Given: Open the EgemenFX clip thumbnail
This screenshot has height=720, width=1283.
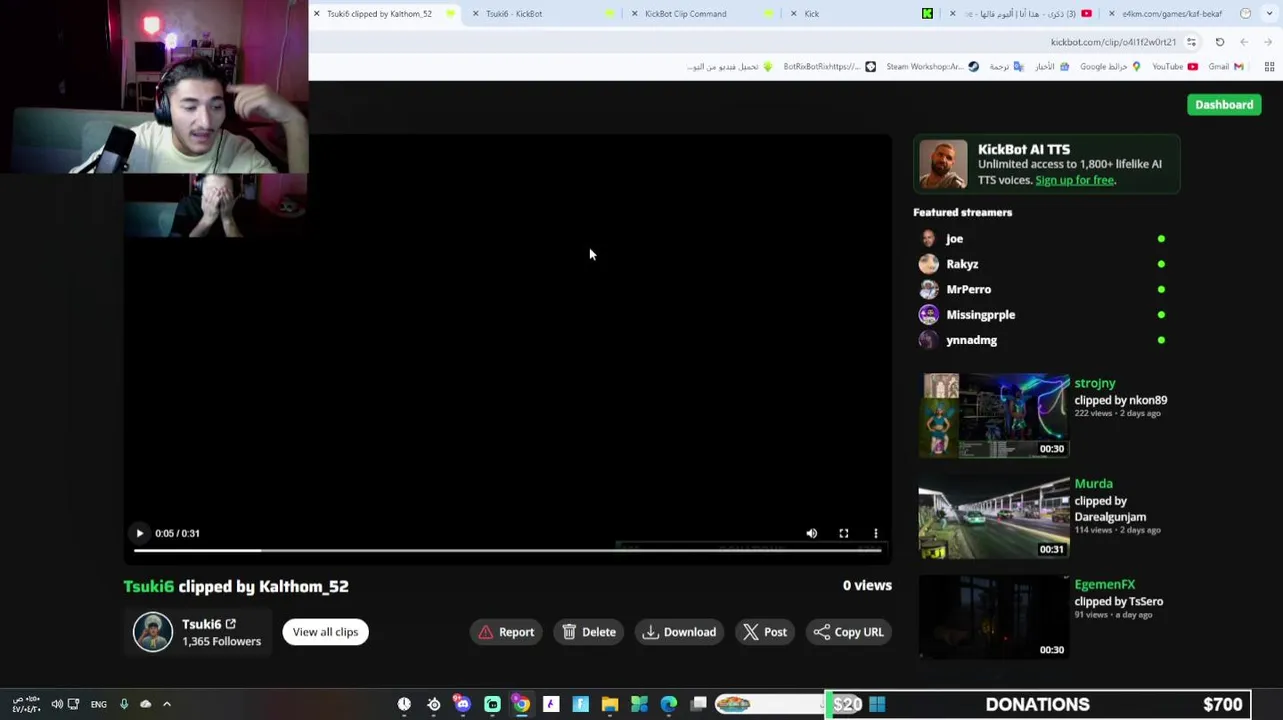Looking at the screenshot, I should point(994,617).
